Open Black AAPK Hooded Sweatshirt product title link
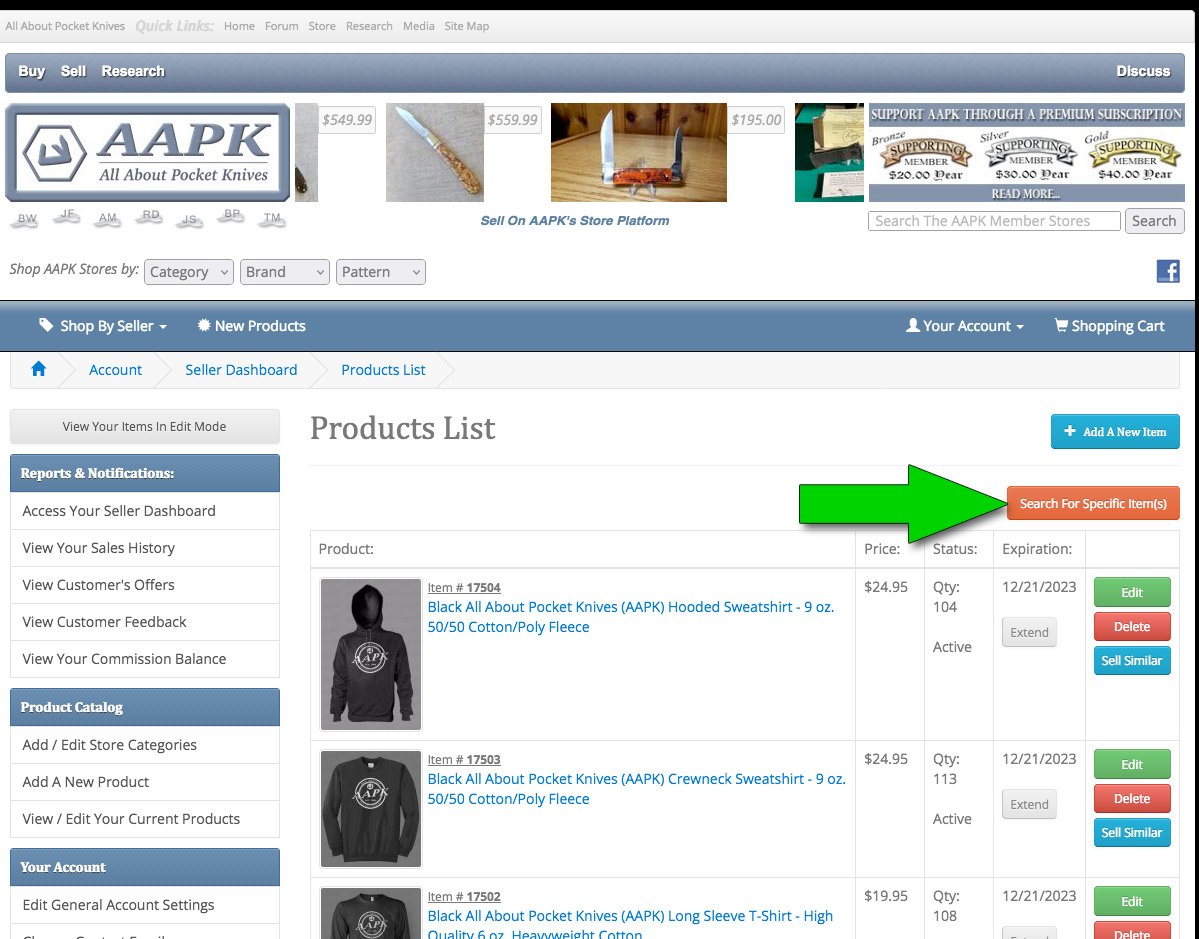This screenshot has height=939, width=1199. 630,616
